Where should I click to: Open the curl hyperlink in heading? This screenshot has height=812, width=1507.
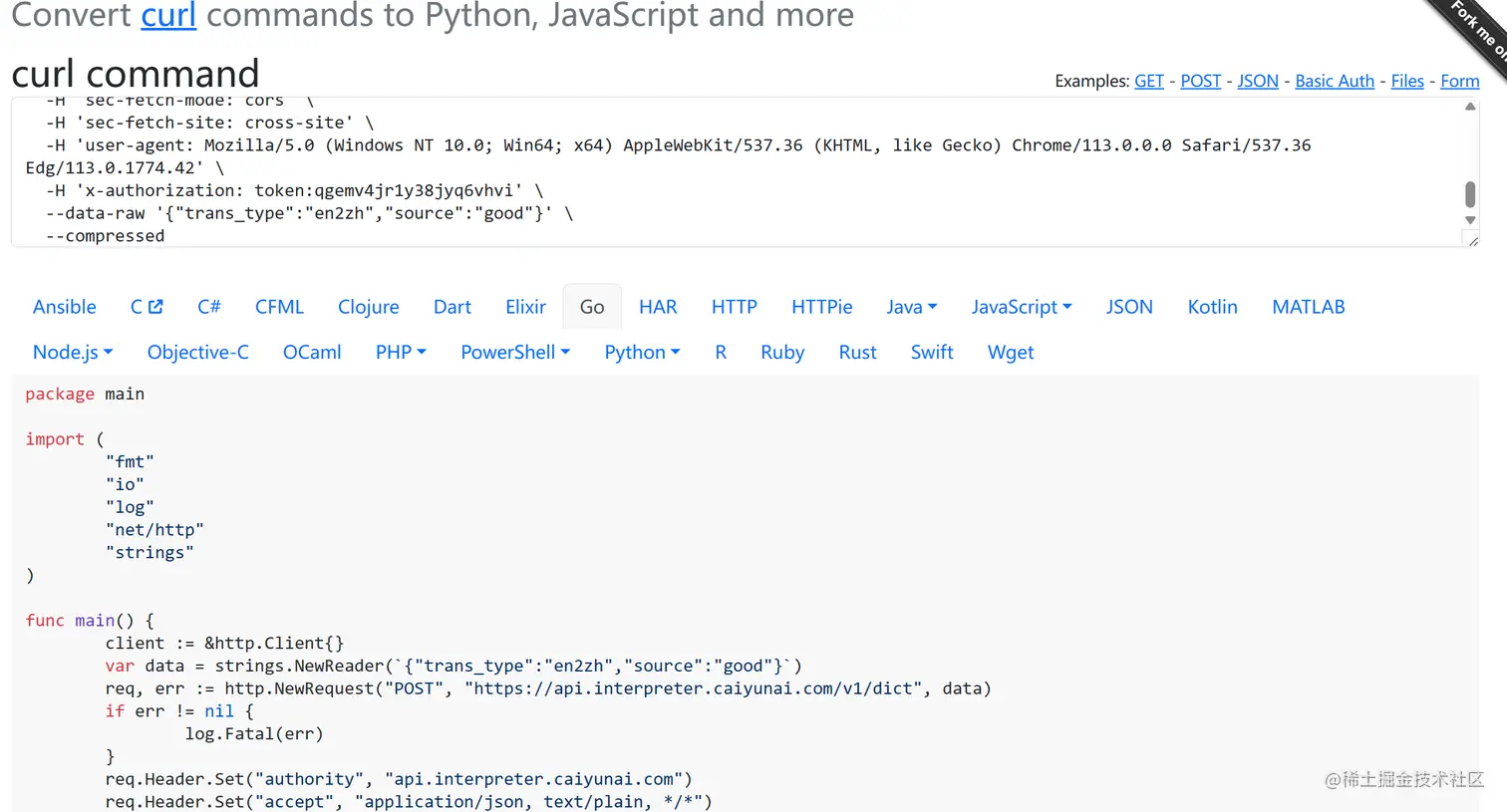click(x=168, y=15)
